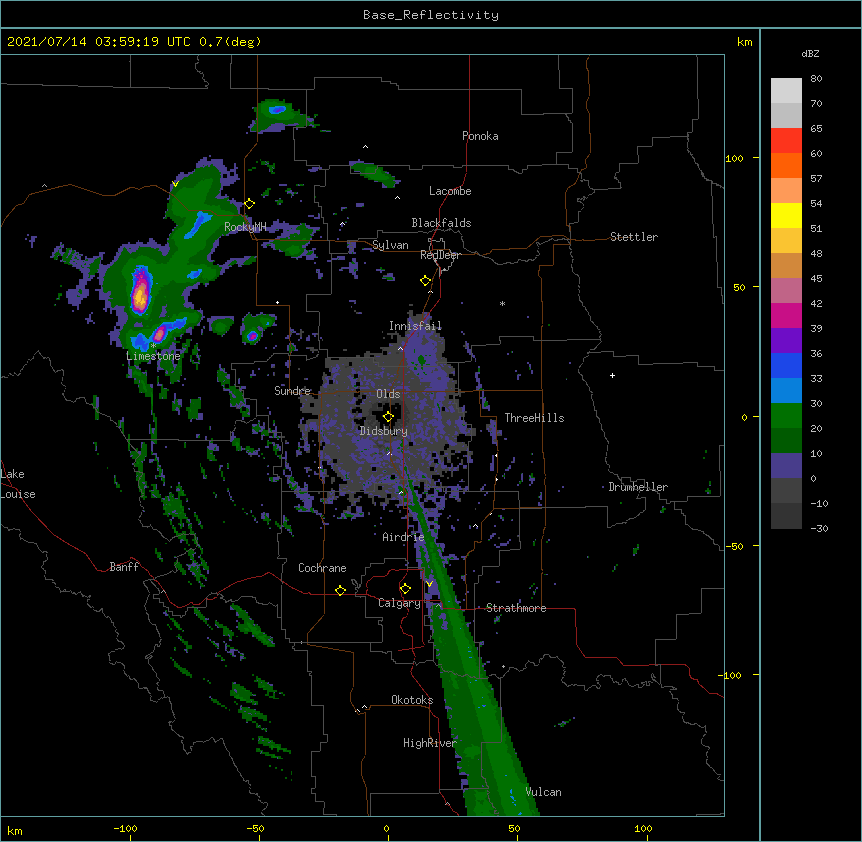Click the RedDeer city label
The image size is (862, 842).
[440, 255]
